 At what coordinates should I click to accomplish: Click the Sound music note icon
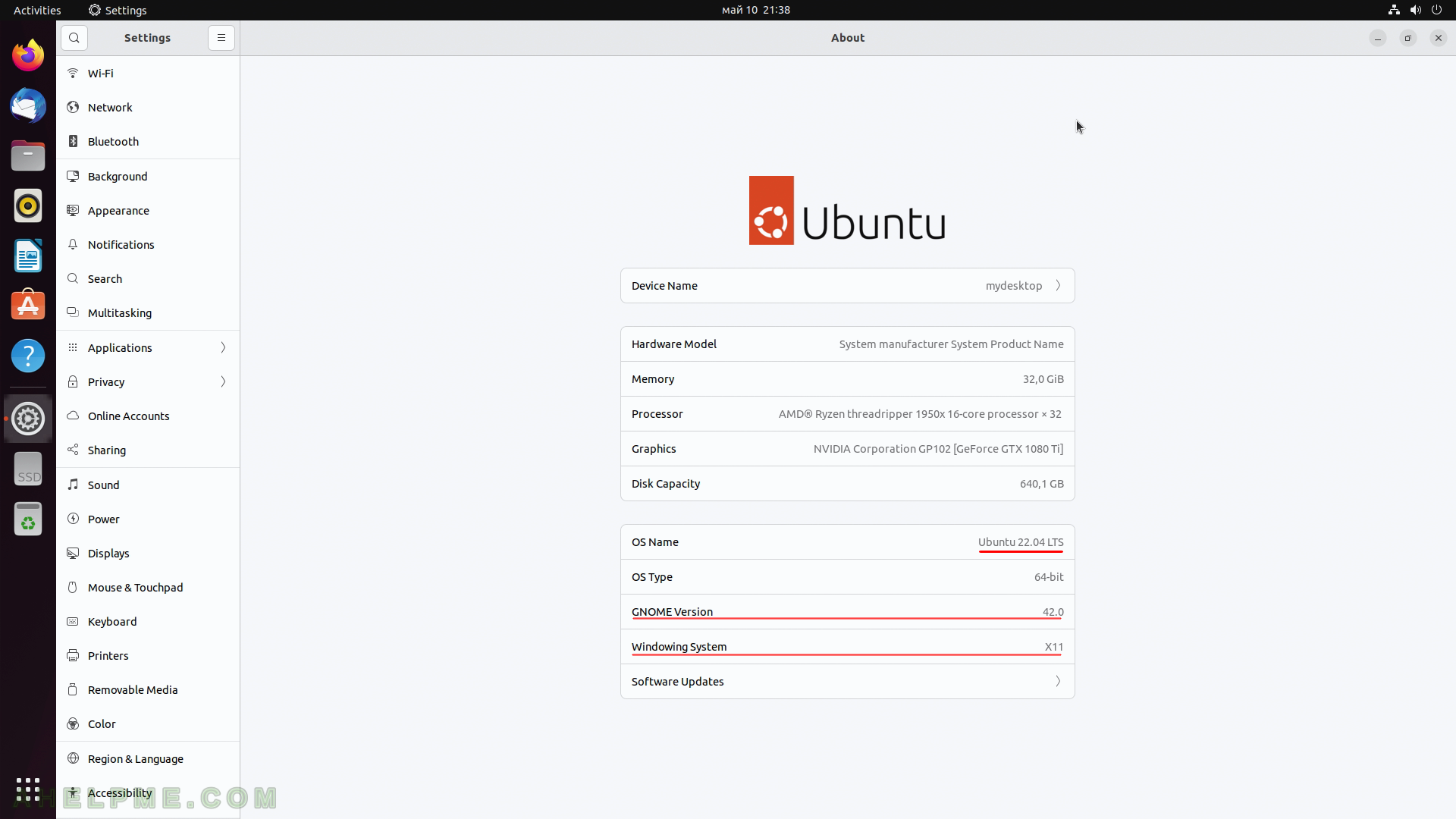[x=73, y=485]
